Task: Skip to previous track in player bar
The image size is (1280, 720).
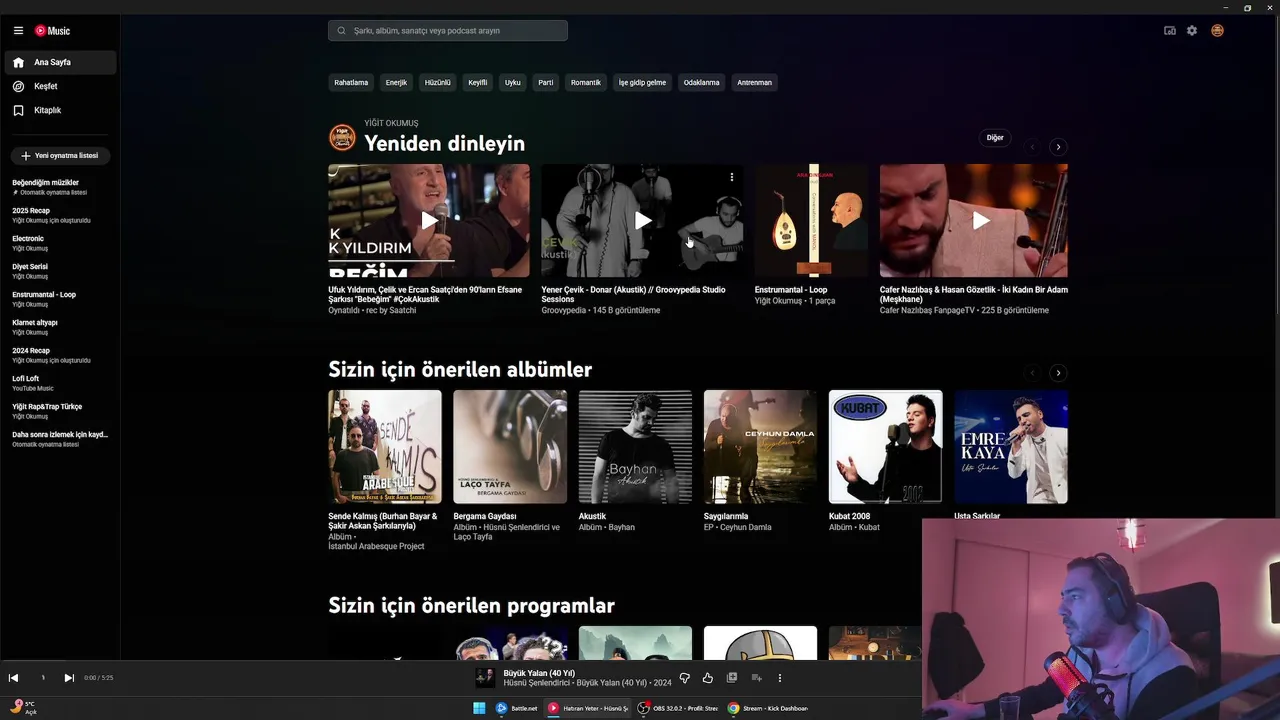Action: click(13, 678)
